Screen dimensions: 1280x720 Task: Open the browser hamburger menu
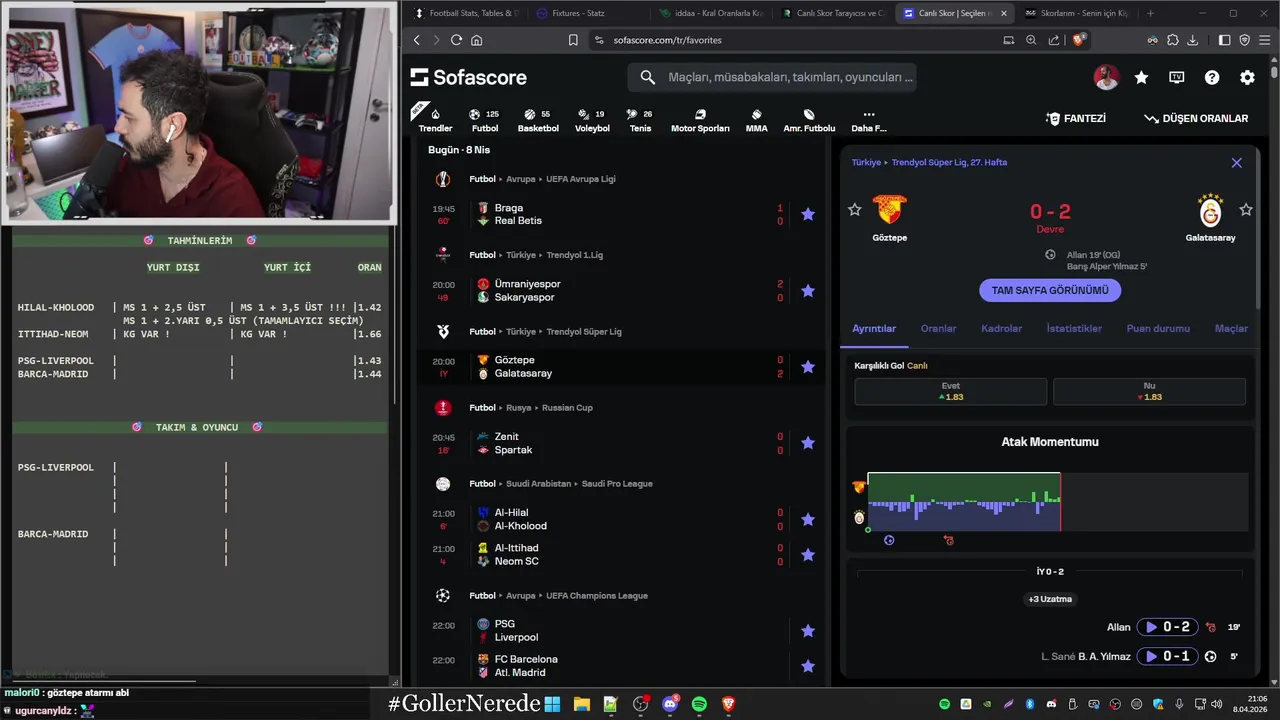point(1265,40)
